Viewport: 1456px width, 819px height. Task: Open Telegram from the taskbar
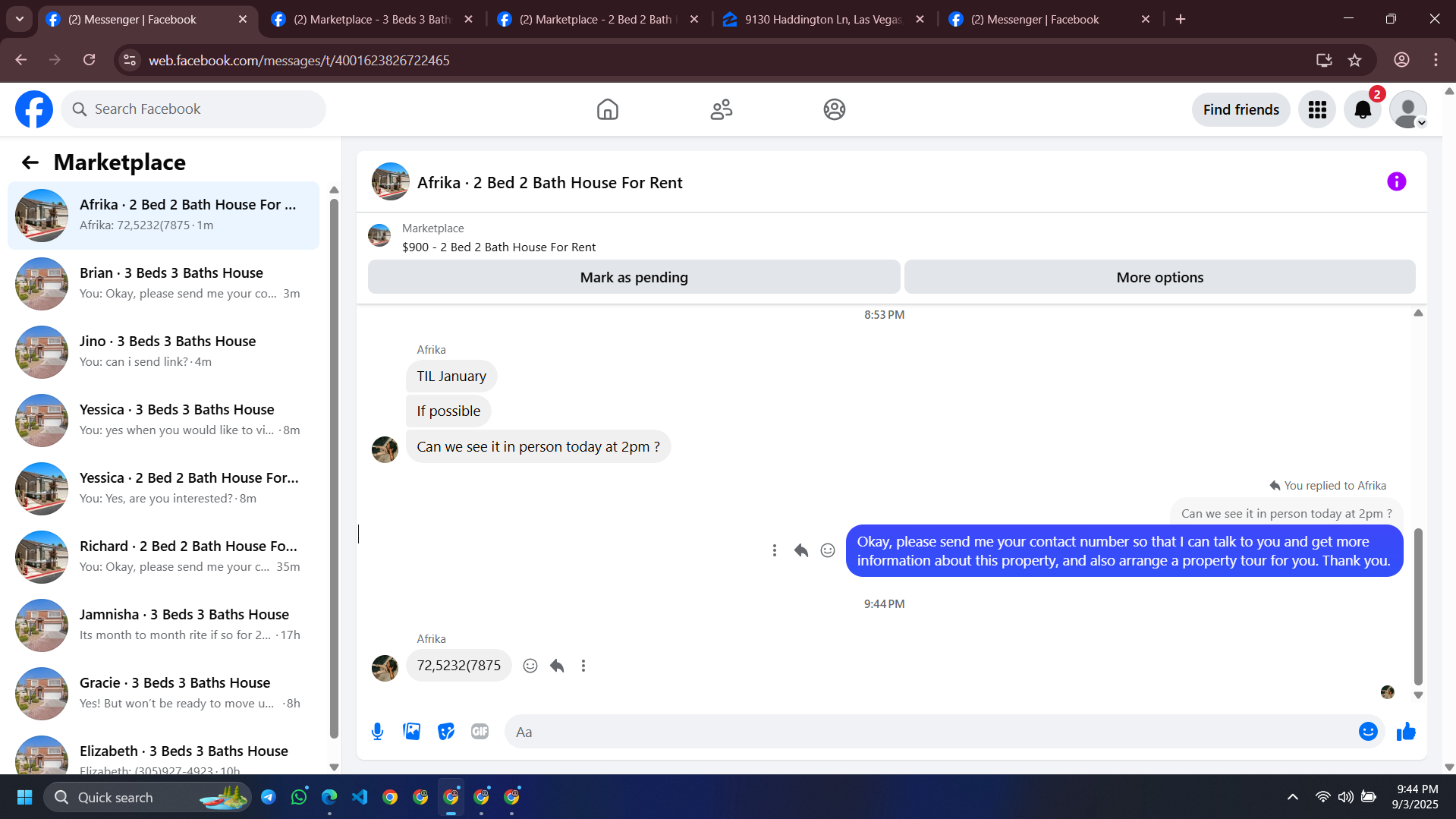269,797
